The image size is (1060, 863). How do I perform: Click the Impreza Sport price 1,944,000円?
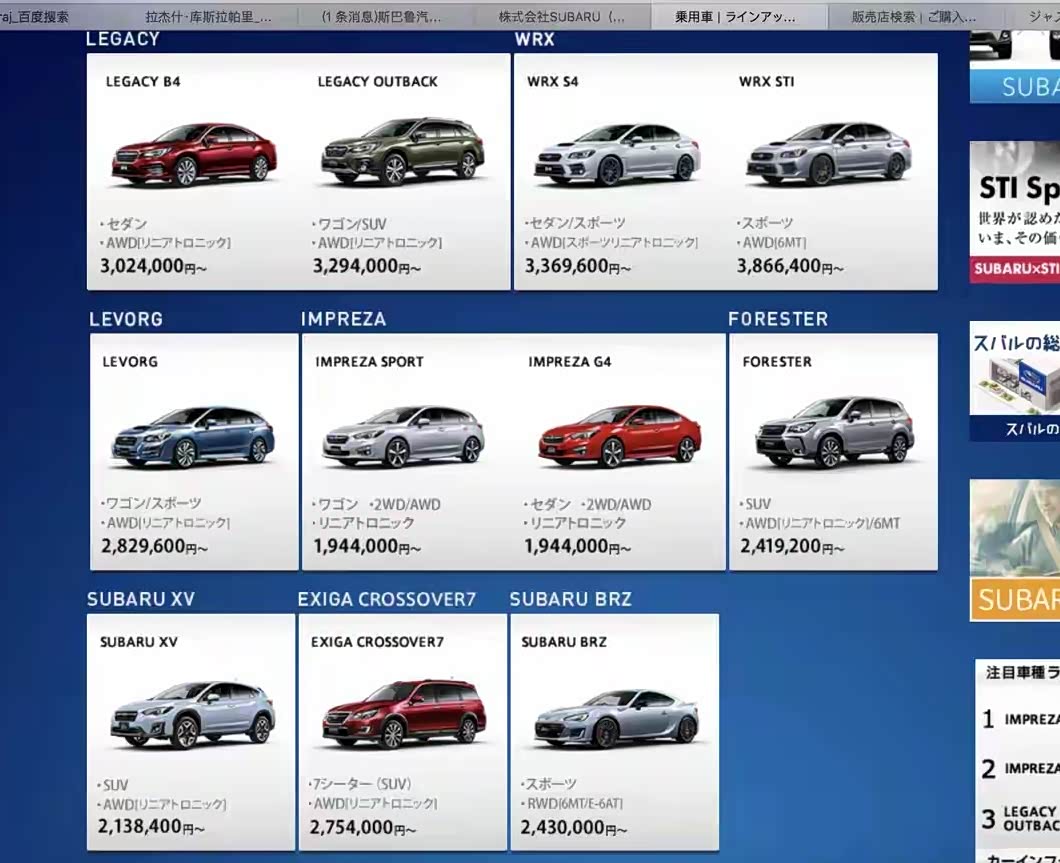(x=367, y=546)
